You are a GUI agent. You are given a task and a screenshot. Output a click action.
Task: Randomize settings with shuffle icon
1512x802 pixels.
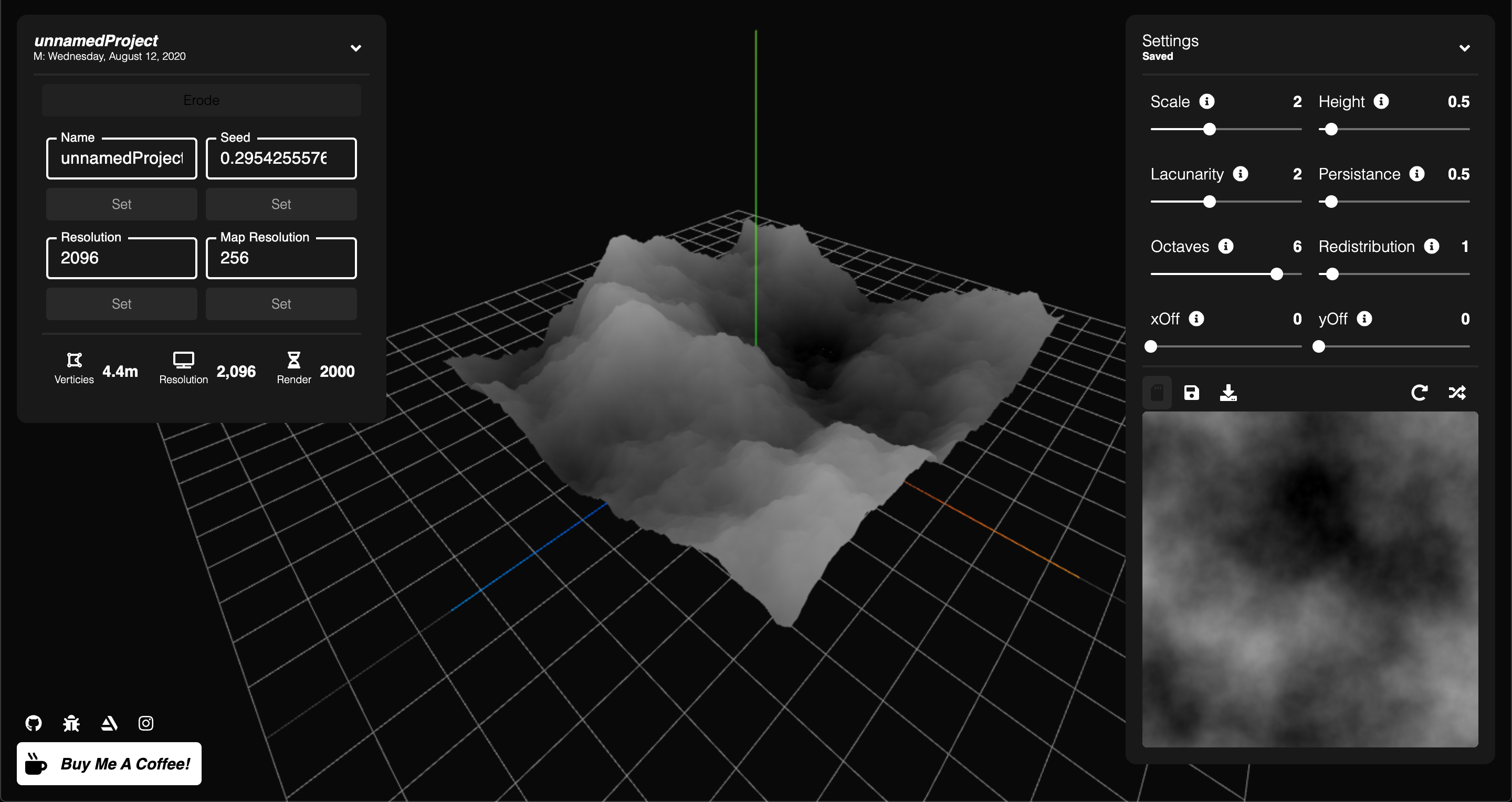pyautogui.click(x=1457, y=393)
